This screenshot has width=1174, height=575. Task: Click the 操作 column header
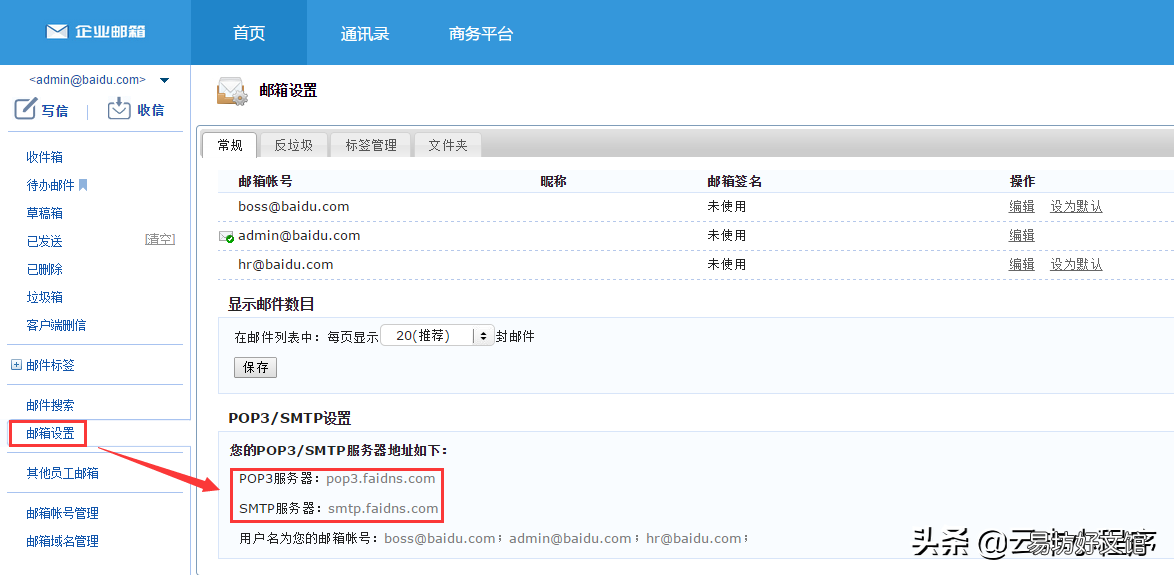tap(1022, 181)
